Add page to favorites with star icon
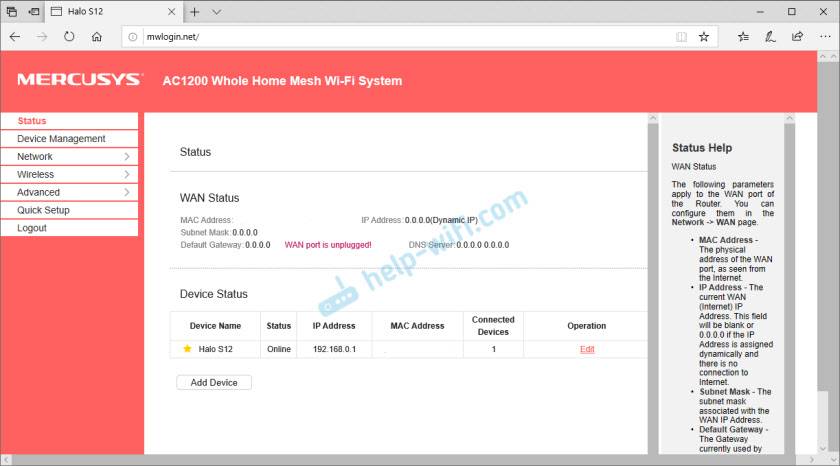Screen dimensions: 840x466 [x=704, y=36]
